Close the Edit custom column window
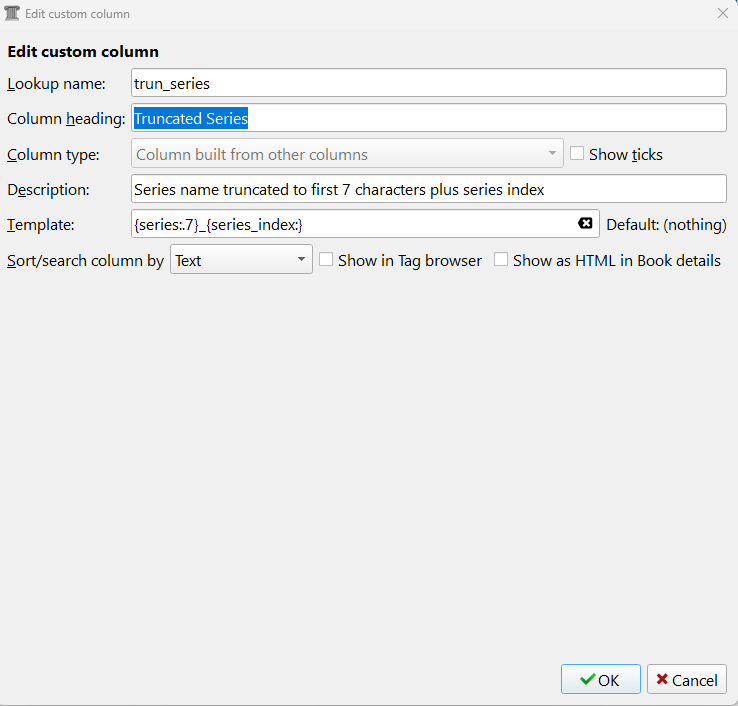This screenshot has height=706, width=738. click(723, 13)
